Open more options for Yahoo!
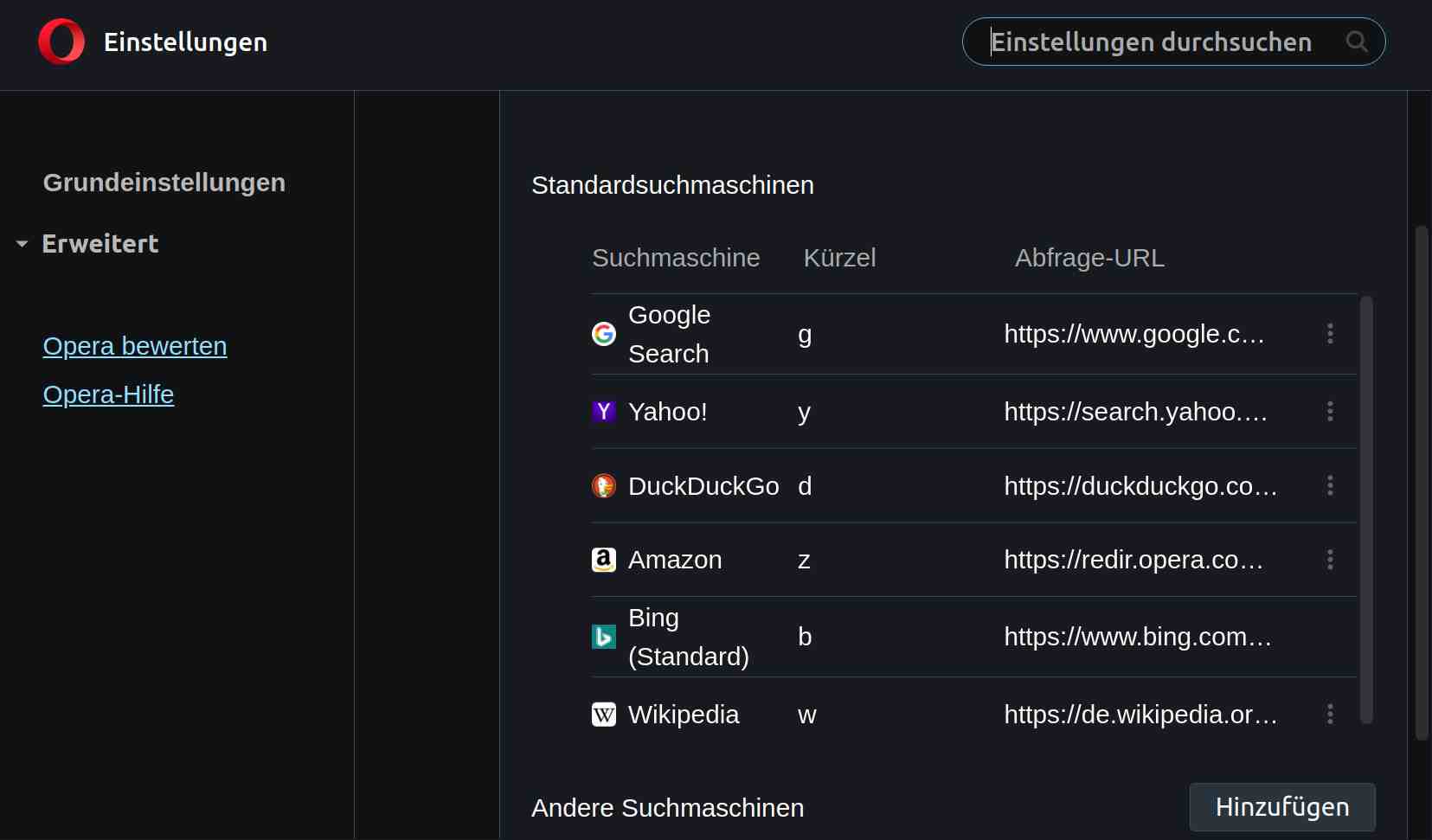The width and height of the screenshot is (1432, 840). [x=1330, y=411]
